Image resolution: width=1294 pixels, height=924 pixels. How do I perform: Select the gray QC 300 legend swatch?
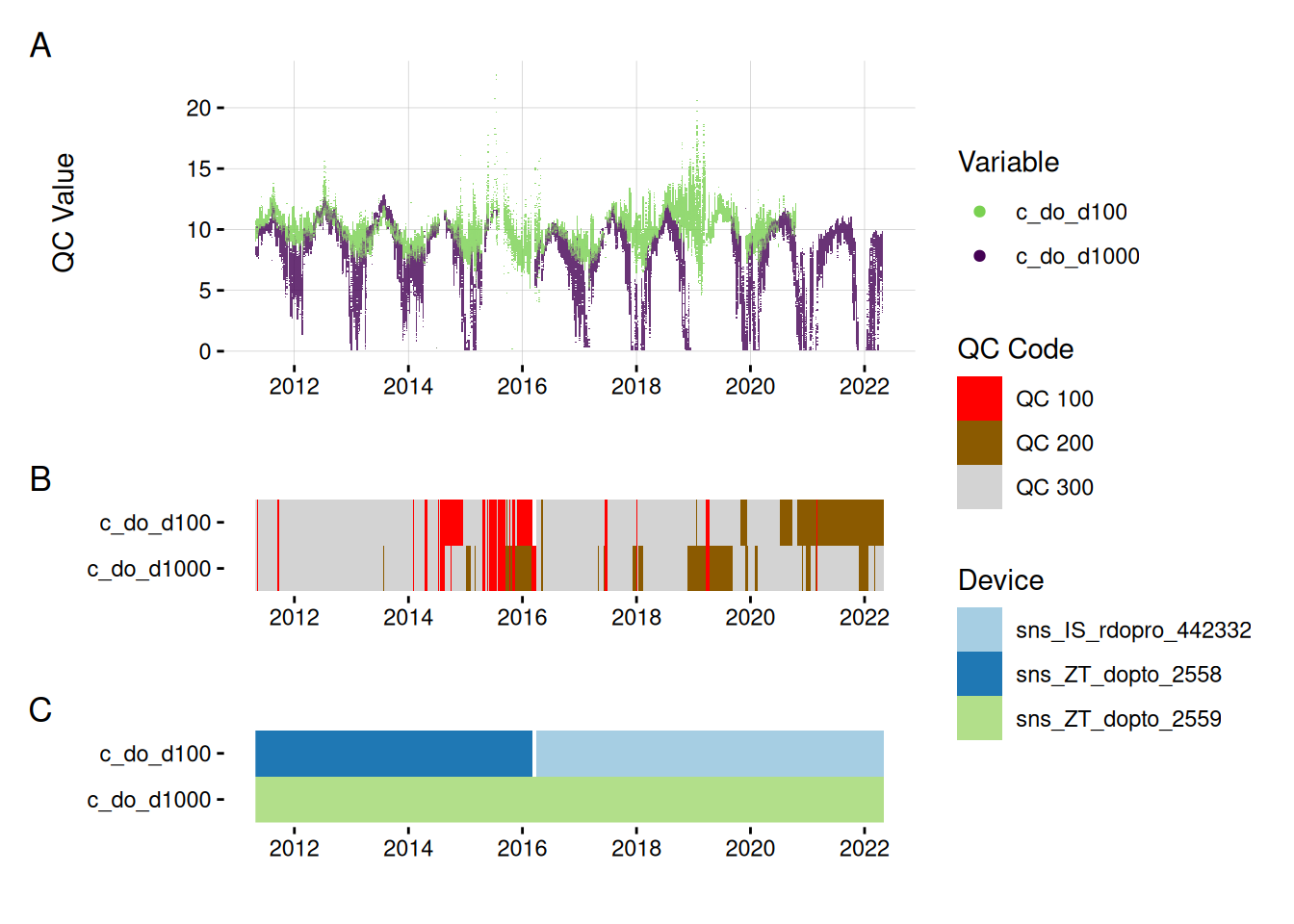979,487
